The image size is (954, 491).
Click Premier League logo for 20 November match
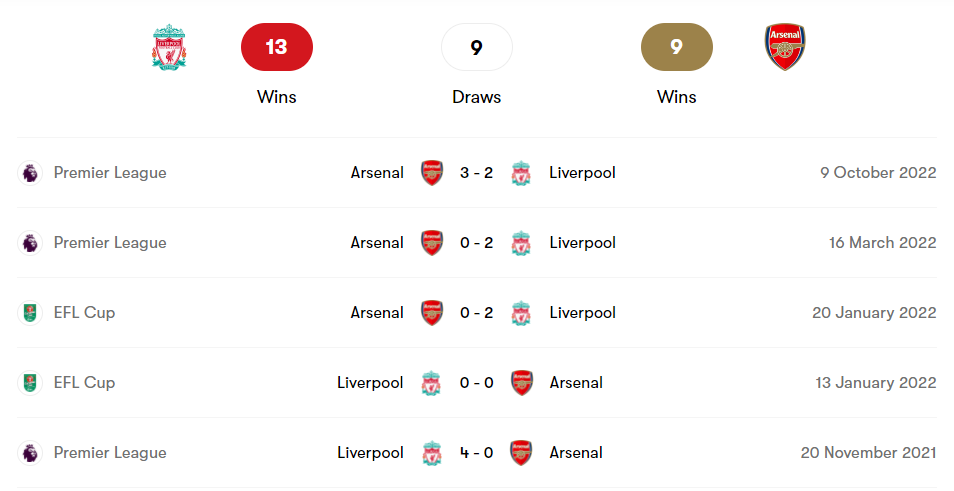pos(31,453)
